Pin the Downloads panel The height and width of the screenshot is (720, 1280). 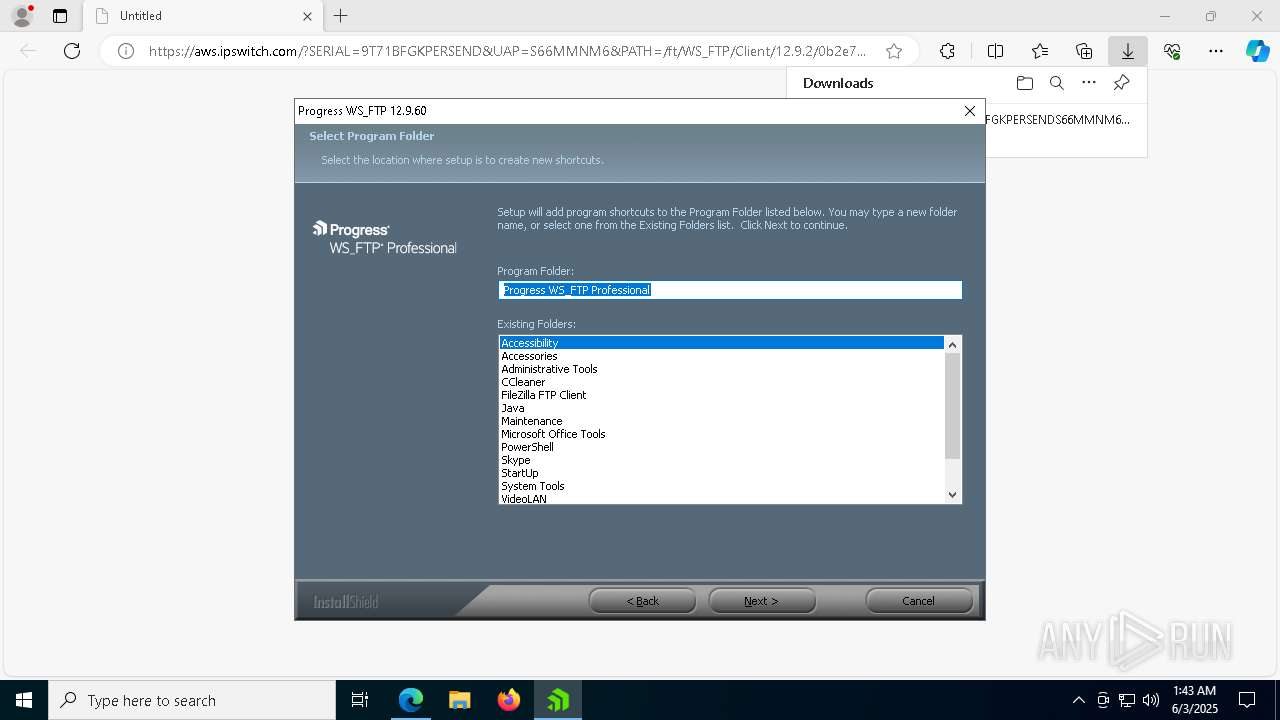1122,83
